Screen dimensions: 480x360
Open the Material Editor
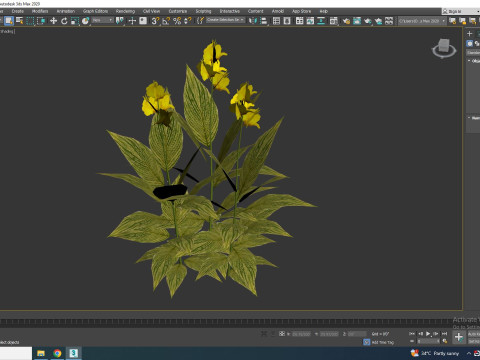(x=334, y=21)
